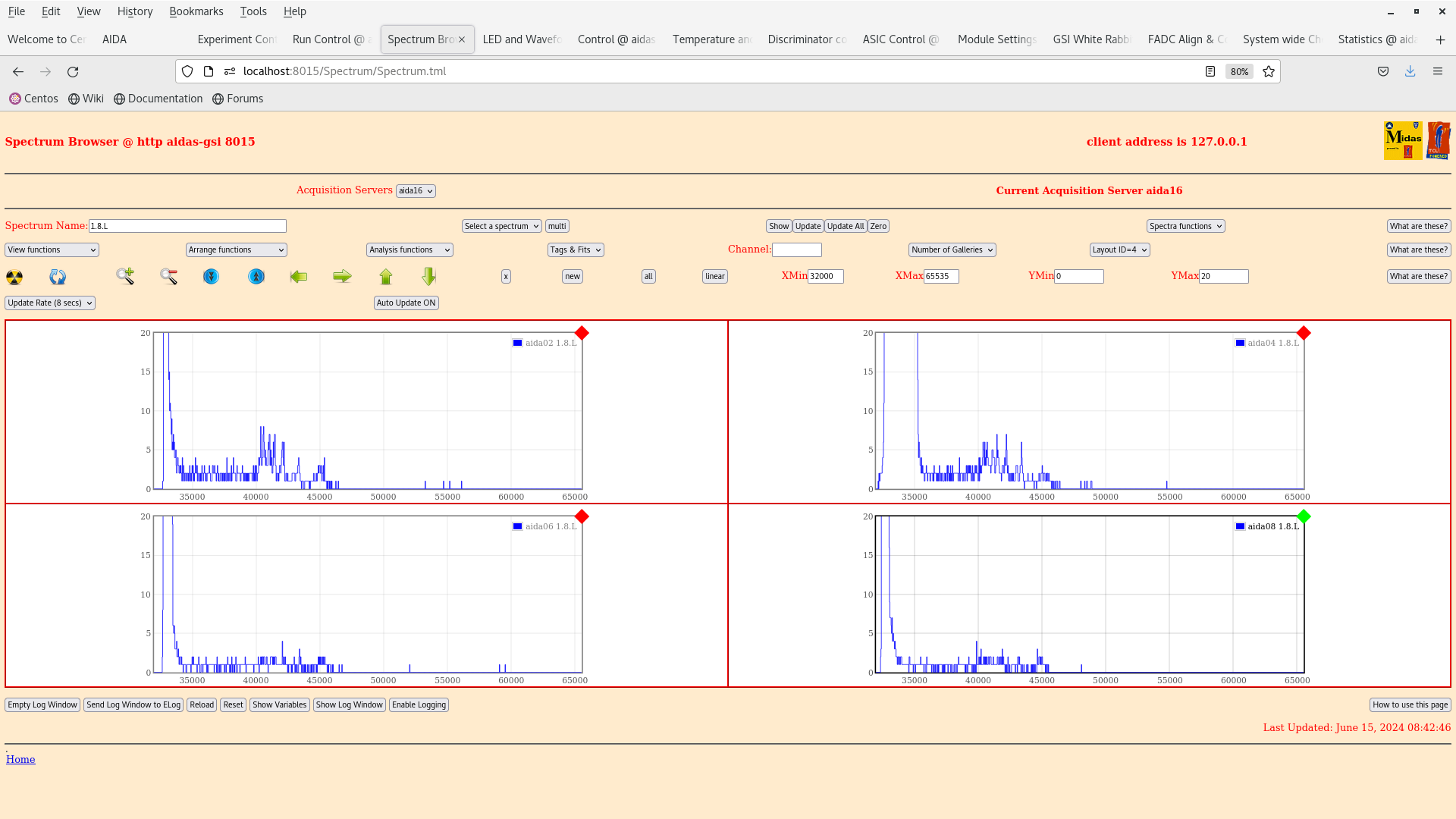Viewport: 1456px width, 819px height.
Task: Click the green right arrow icon
Action: click(342, 277)
